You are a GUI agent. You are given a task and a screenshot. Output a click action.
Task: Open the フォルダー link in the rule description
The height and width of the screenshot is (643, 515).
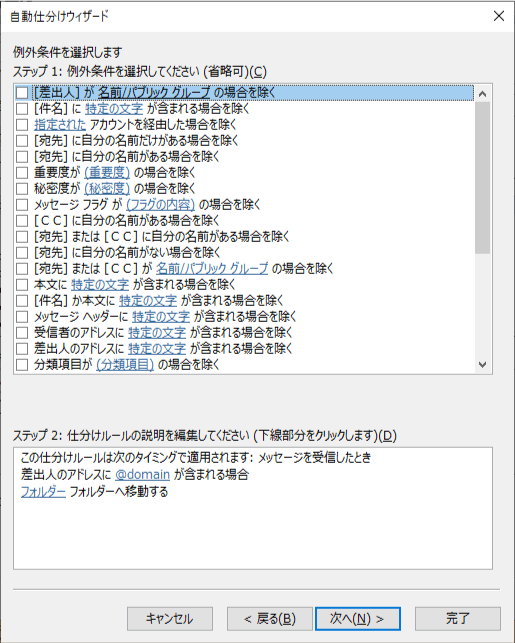click(43, 492)
